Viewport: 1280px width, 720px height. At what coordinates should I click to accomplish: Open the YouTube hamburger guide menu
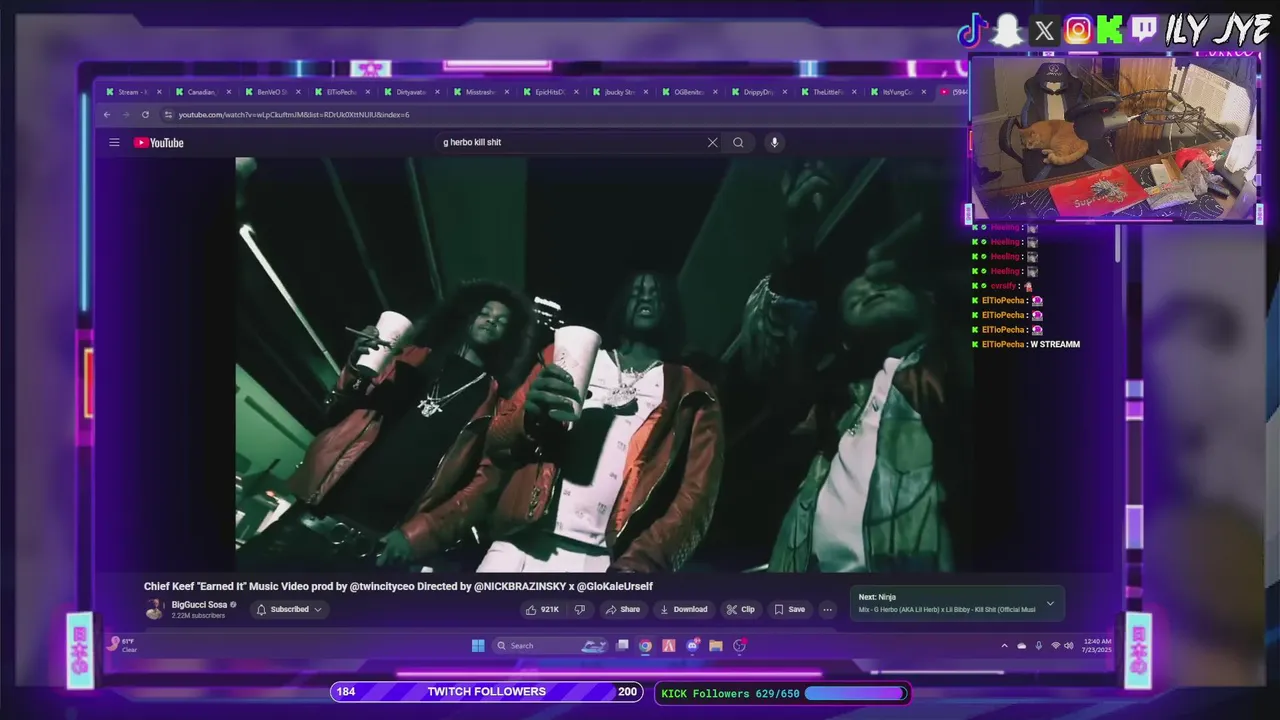click(114, 143)
